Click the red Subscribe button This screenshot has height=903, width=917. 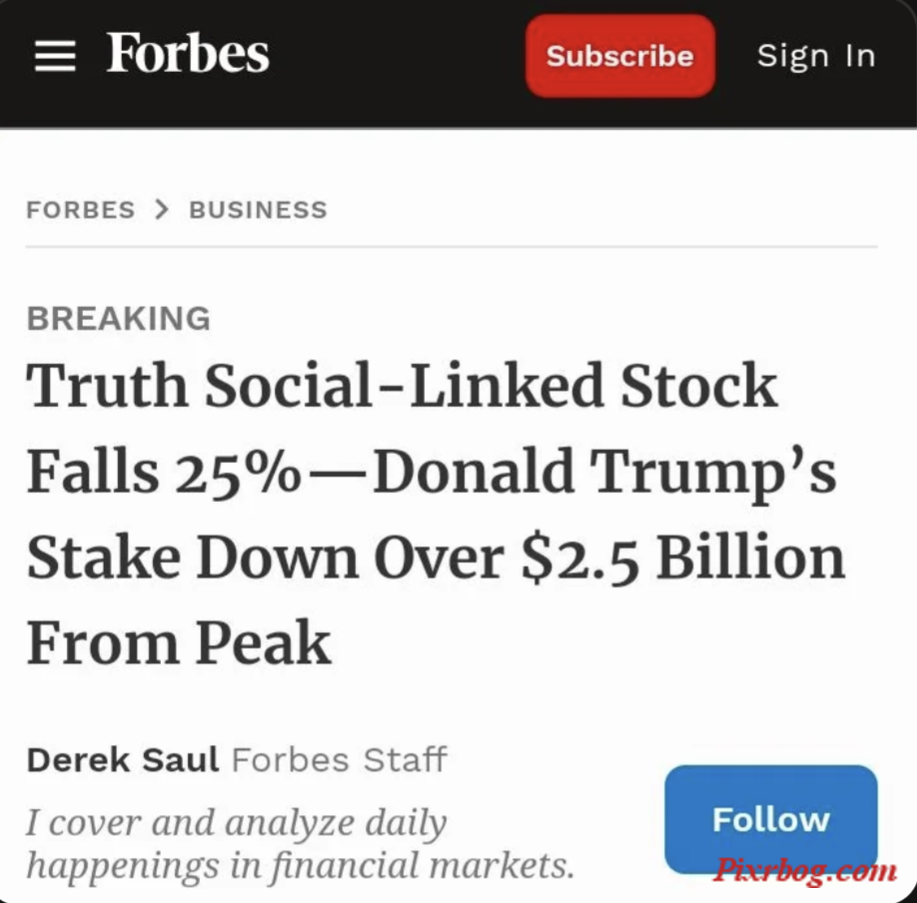[x=620, y=56]
